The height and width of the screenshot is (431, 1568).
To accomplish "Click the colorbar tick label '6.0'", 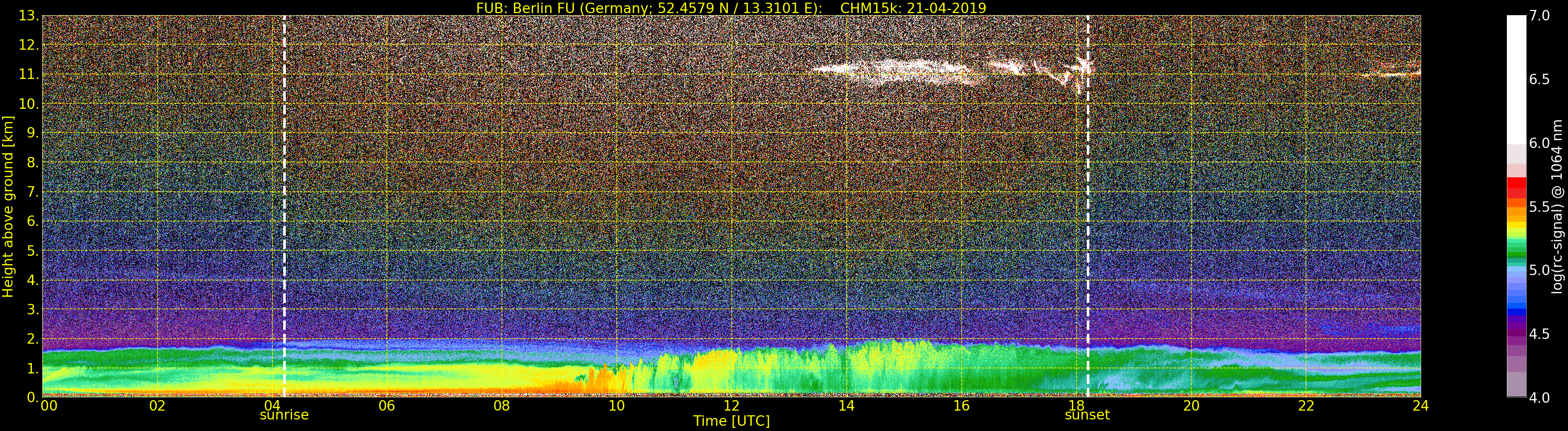I will click(1539, 143).
